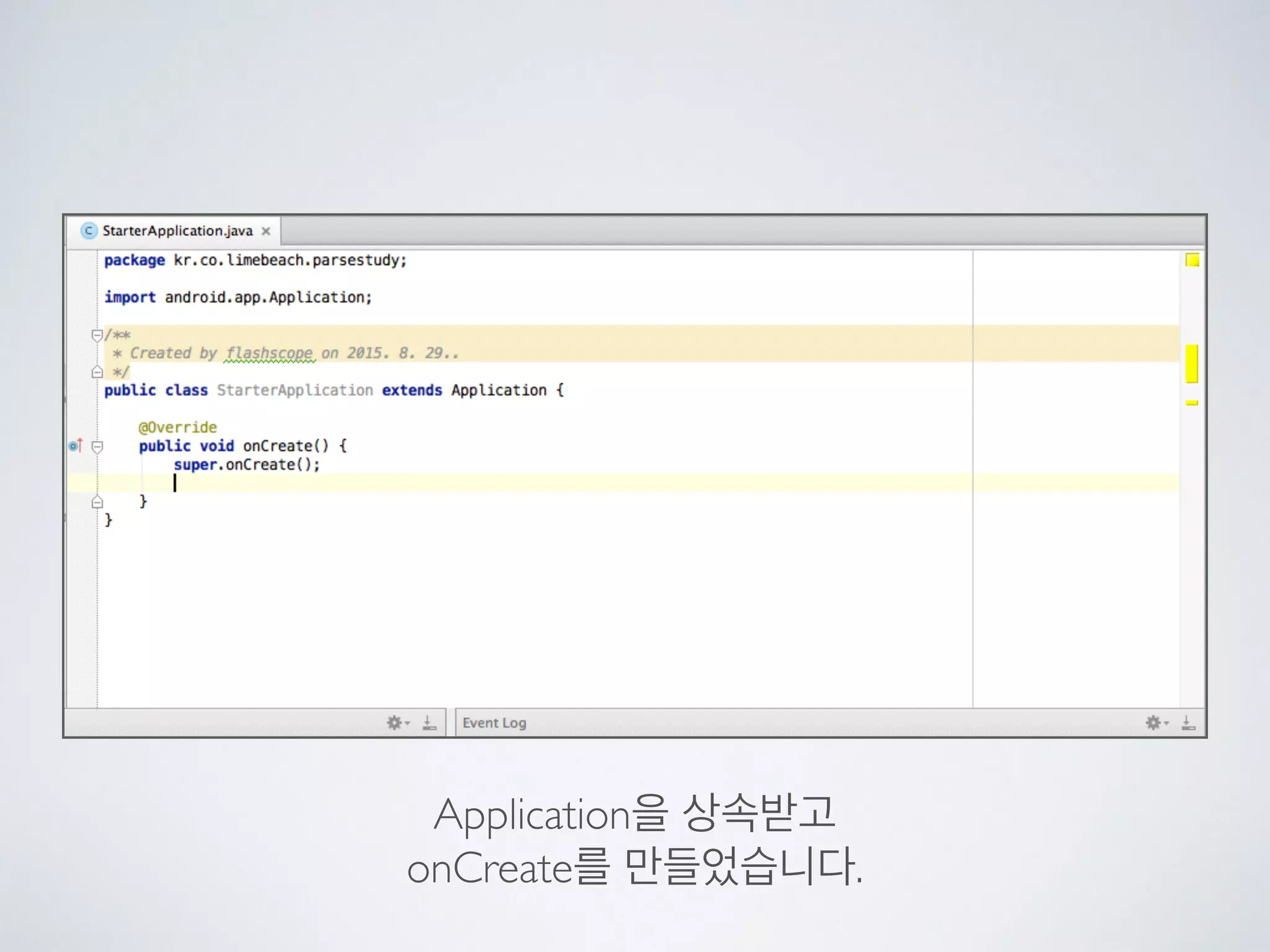Click the class file icon on StarterApplication.java tab
Screen dimensions: 1270x952
click(89, 231)
